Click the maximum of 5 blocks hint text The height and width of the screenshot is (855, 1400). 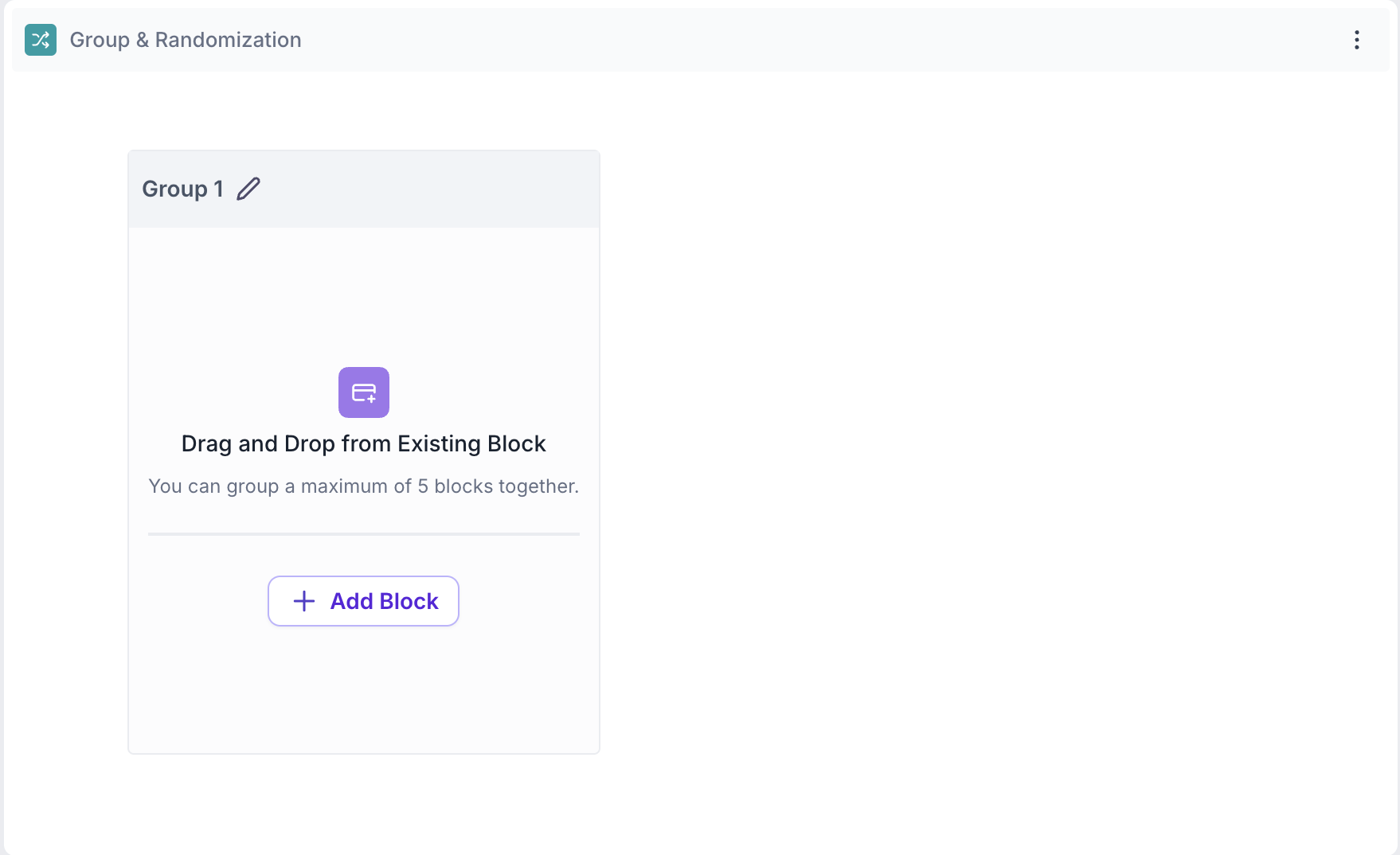click(x=363, y=486)
